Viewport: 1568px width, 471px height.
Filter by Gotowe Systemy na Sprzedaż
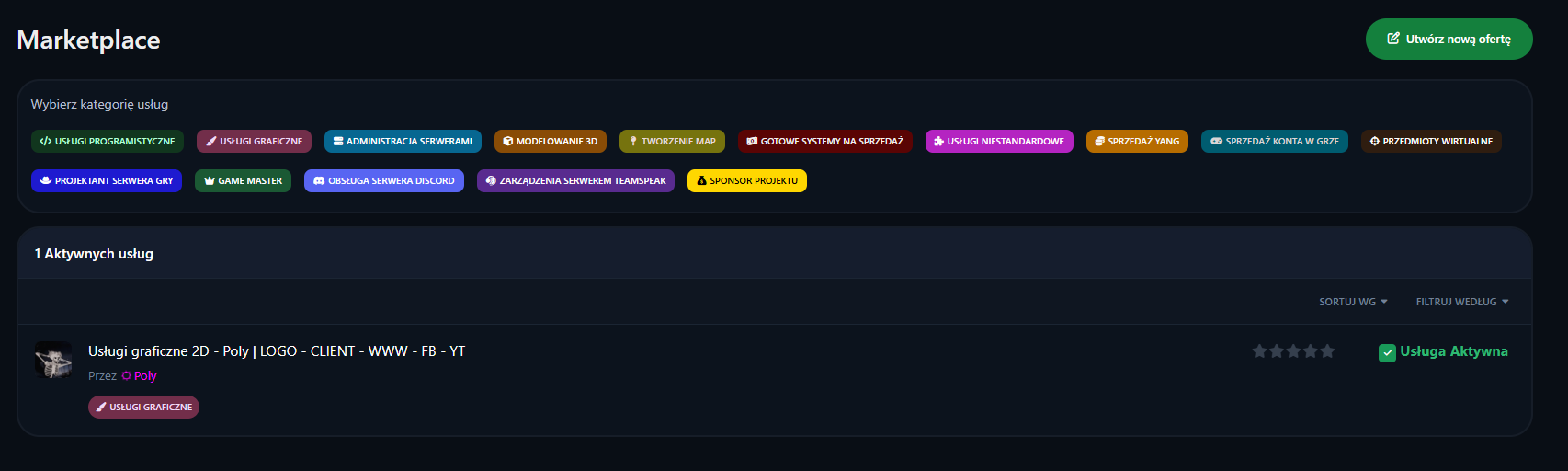click(824, 142)
